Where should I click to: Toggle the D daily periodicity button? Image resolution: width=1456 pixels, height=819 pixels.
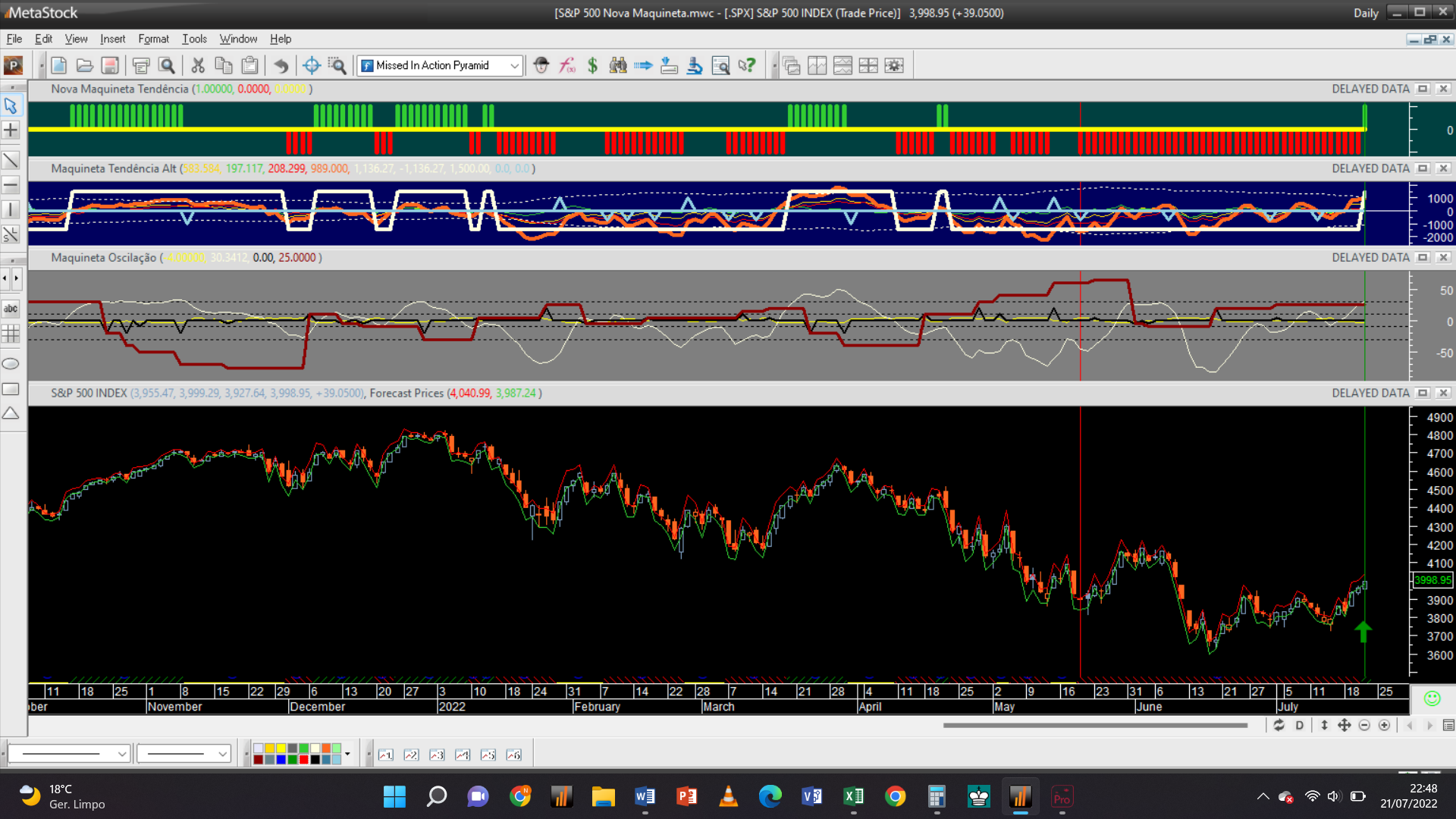(1300, 726)
